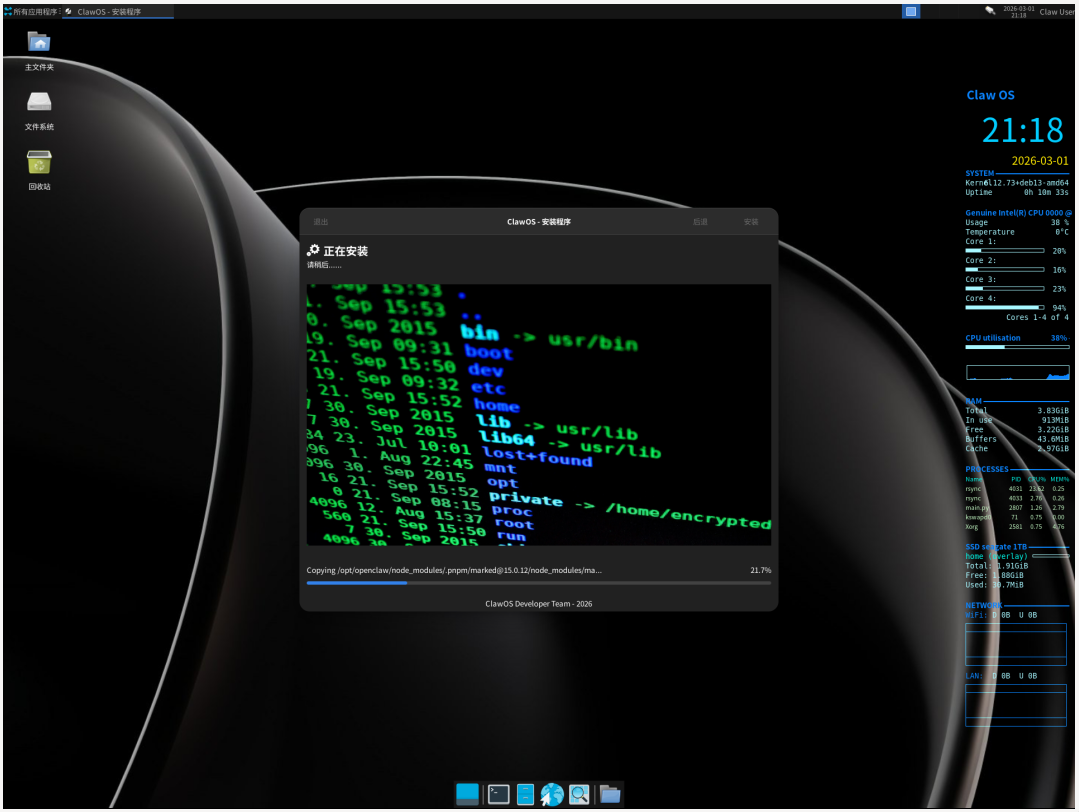Click the Core 1 usage bar
This screenshot has width=1079, height=812.
point(1005,250)
